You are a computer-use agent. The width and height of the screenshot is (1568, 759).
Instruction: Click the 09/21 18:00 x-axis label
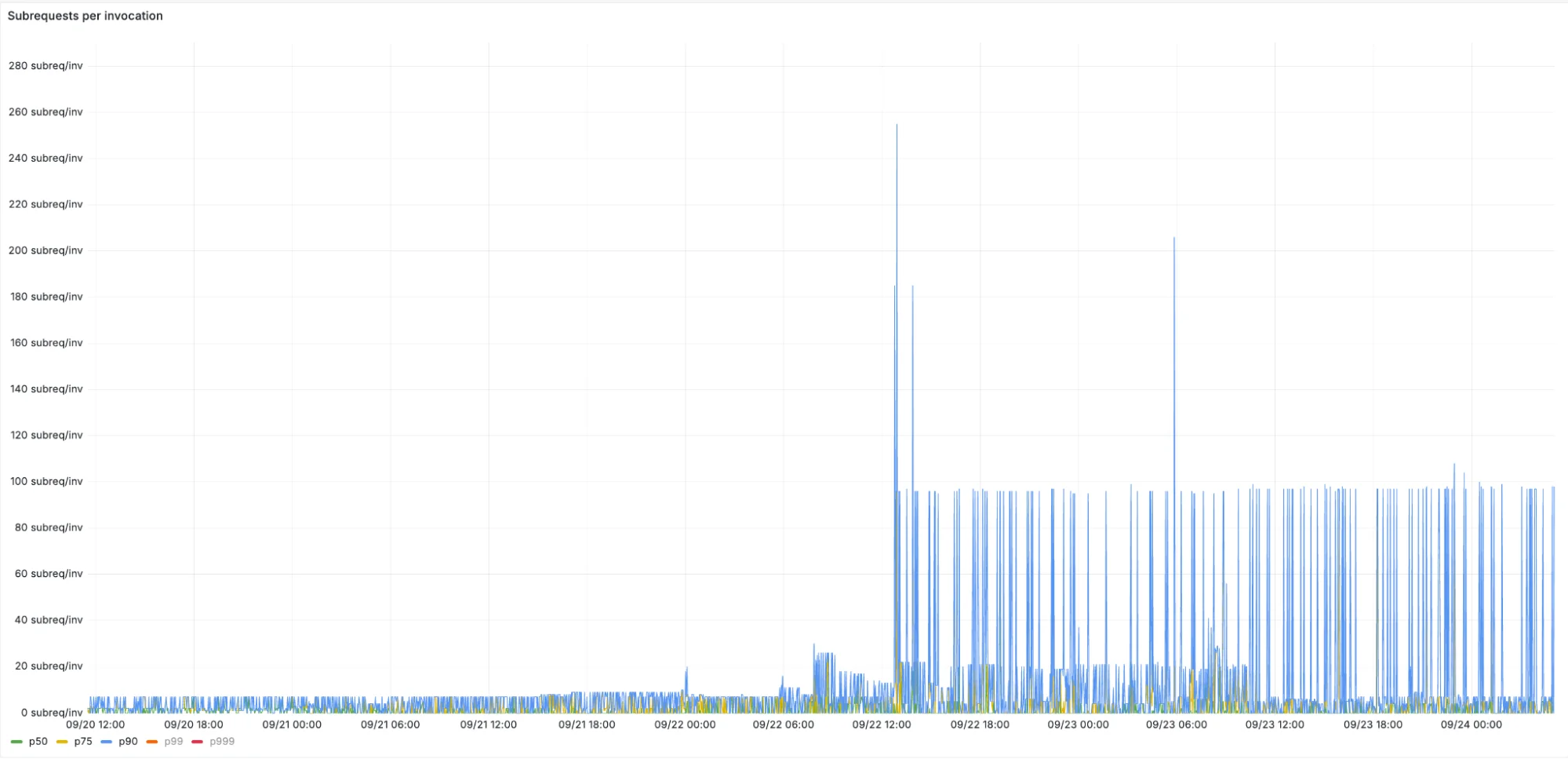click(x=587, y=724)
